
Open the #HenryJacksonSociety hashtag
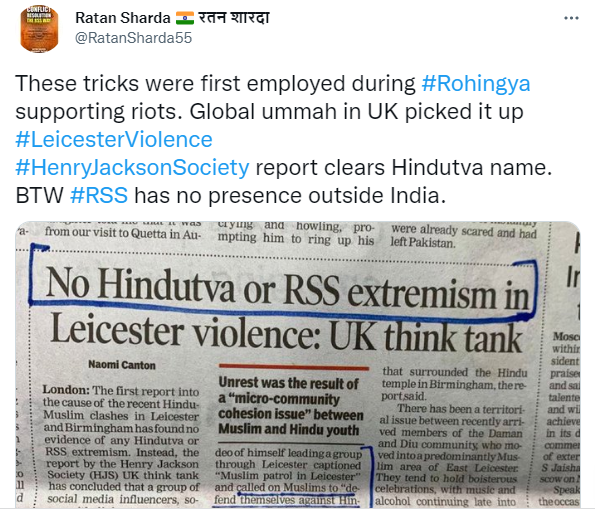[x=132, y=167]
